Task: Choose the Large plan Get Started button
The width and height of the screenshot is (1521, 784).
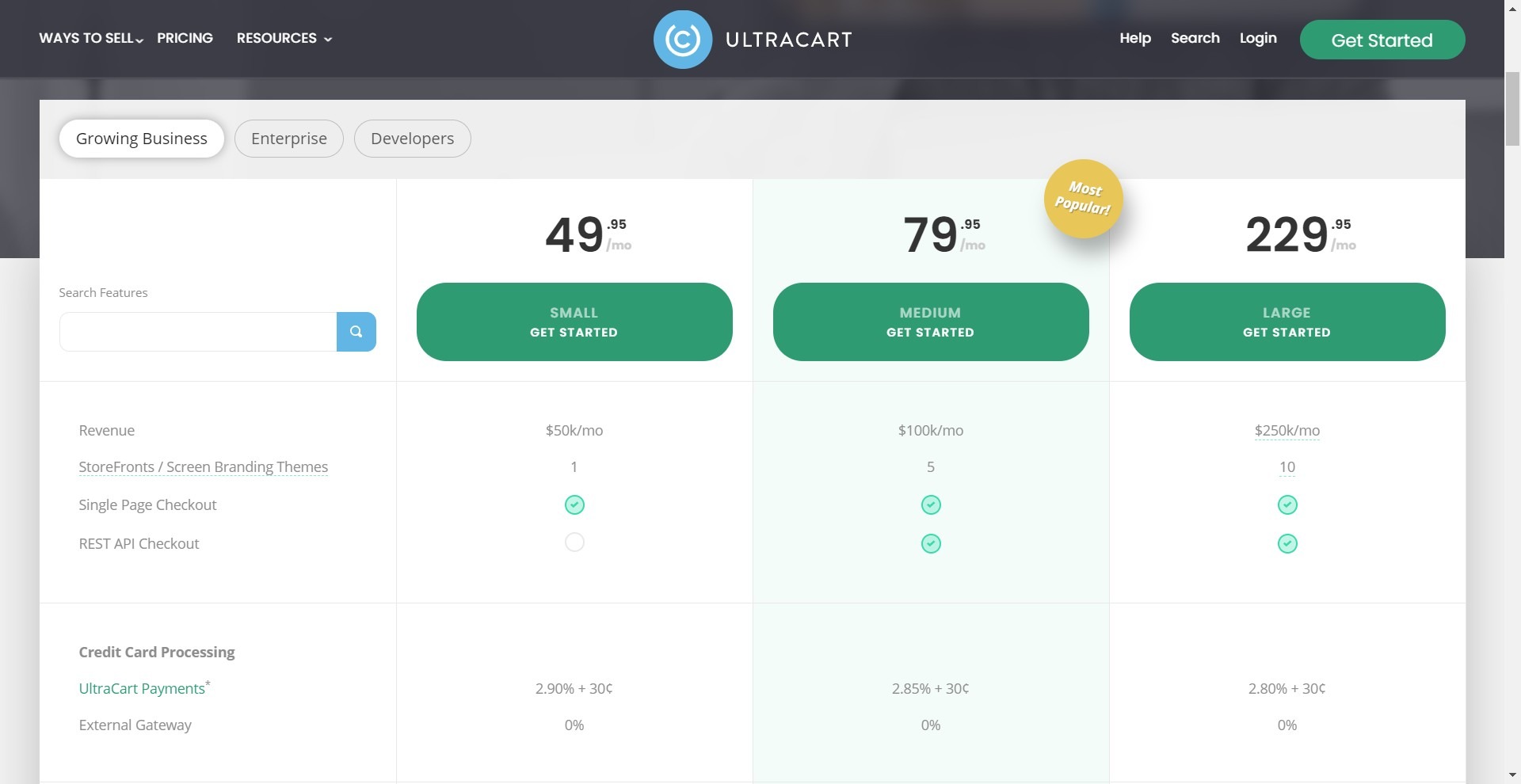Action: click(1287, 322)
